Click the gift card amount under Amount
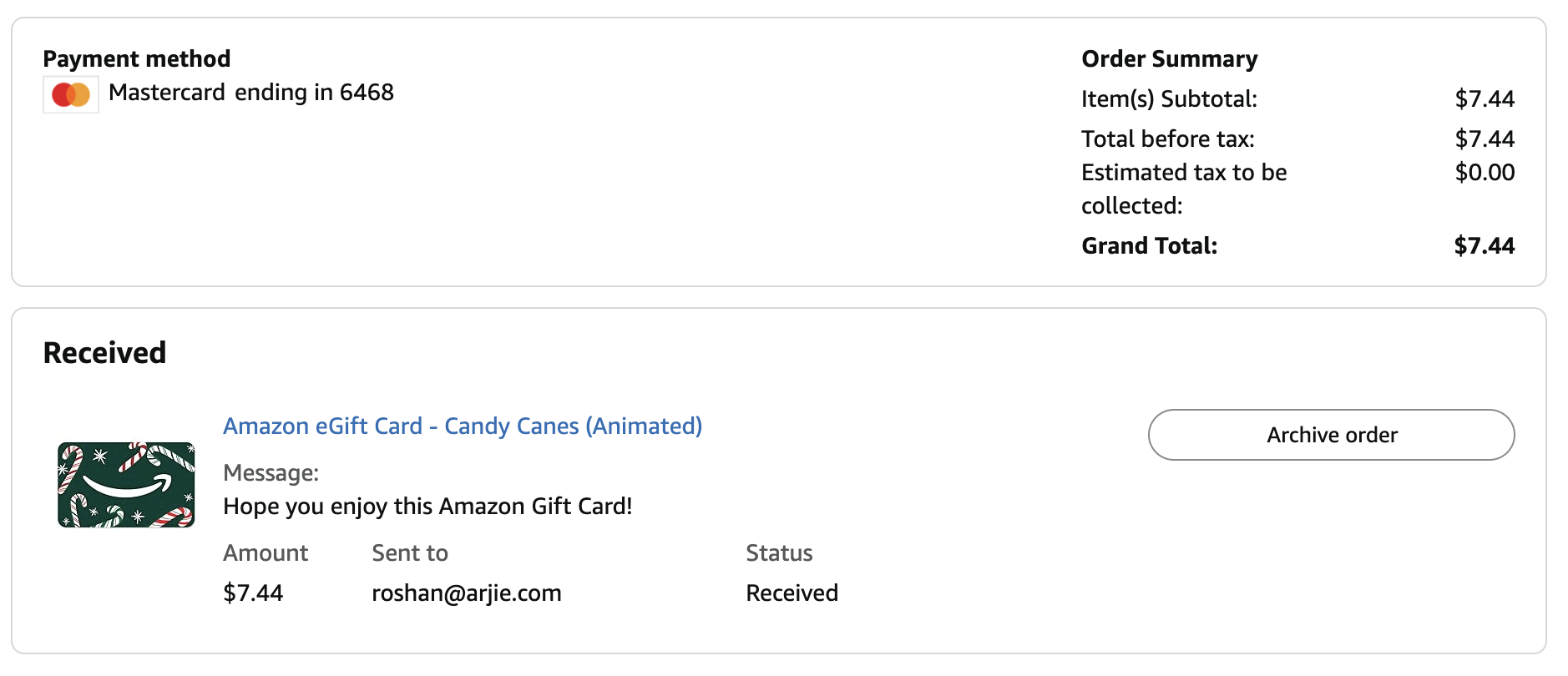 pos(253,593)
